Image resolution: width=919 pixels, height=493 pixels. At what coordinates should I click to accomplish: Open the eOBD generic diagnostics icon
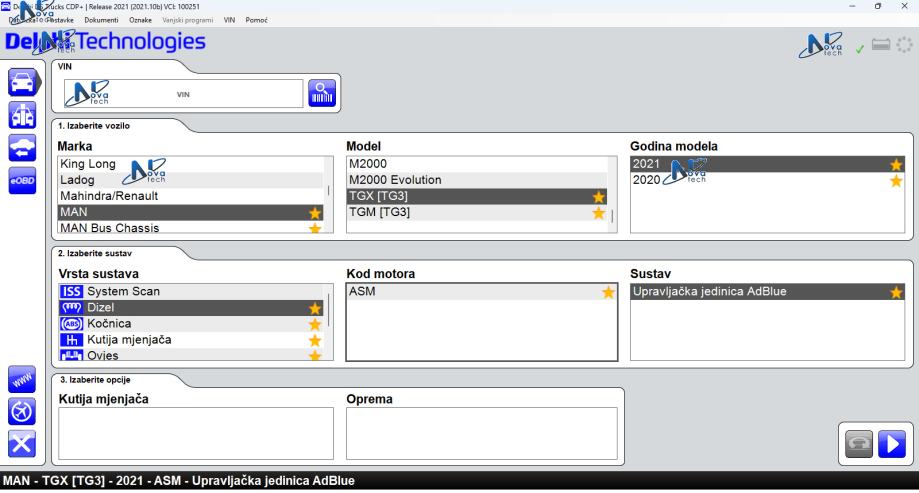click(x=22, y=181)
